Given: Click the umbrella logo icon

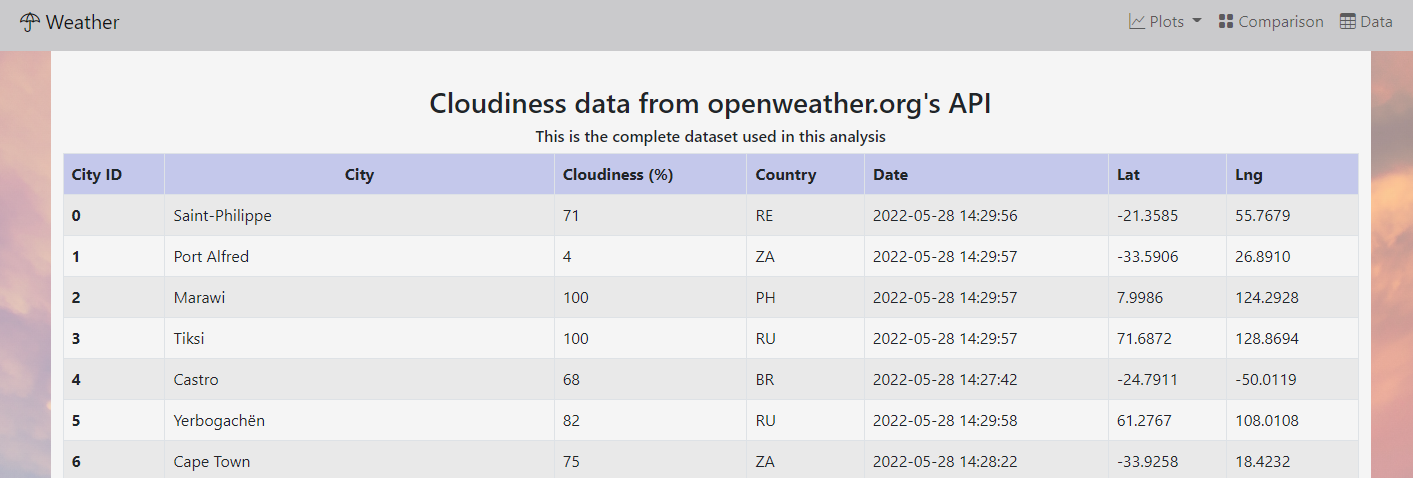Looking at the screenshot, I should coord(30,22).
